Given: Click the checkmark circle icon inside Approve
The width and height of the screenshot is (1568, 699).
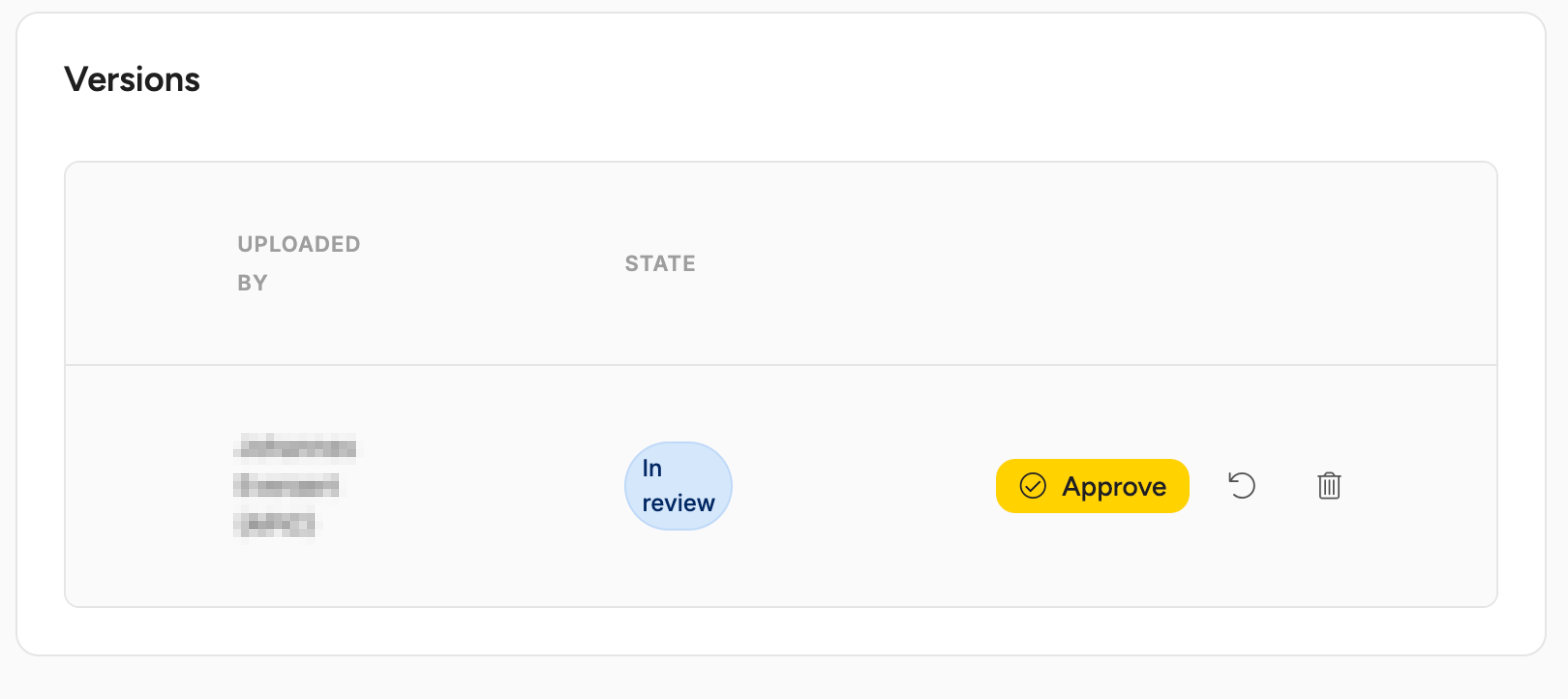Looking at the screenshot, I should pos(1032,486).
